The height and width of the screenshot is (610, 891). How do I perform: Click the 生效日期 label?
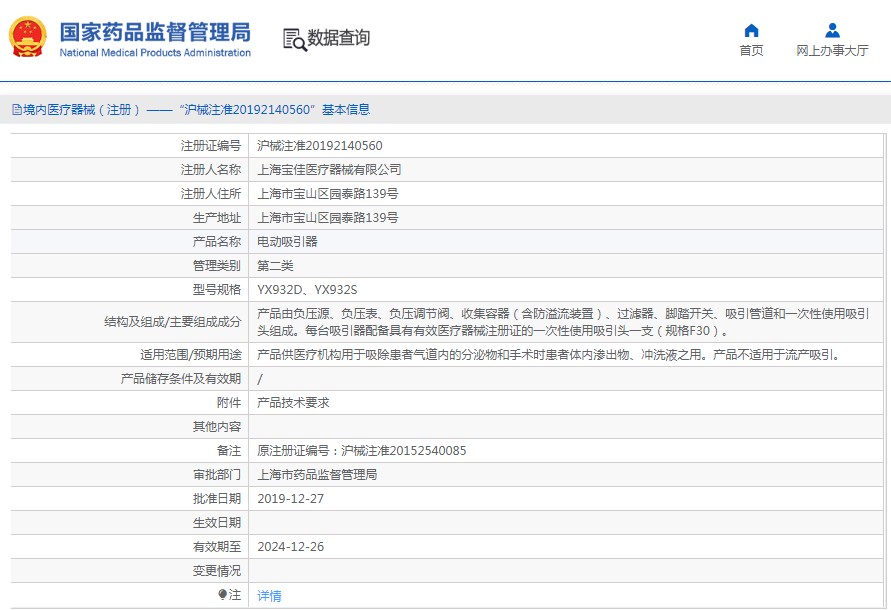click(216, 522)
